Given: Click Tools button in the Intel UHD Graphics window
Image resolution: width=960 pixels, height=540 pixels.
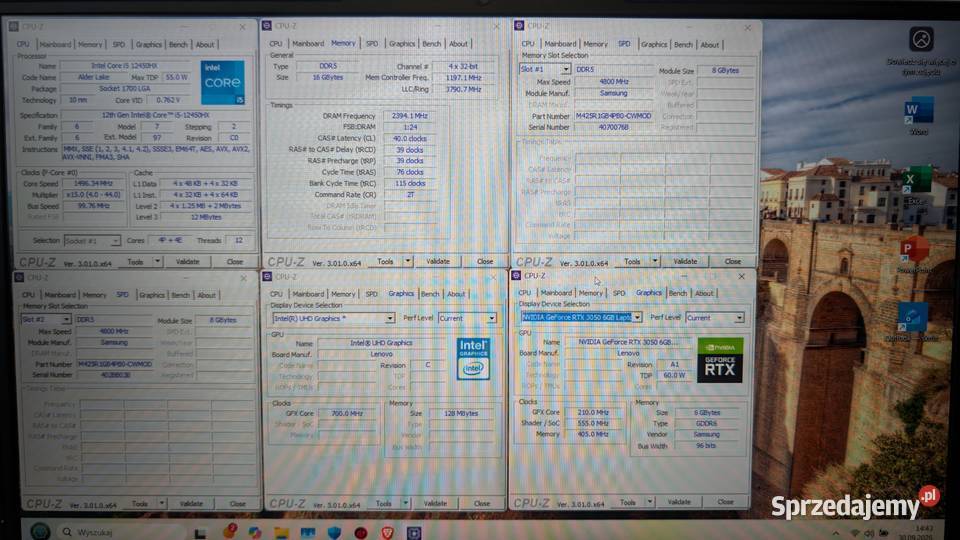Looking at the screenshot, I should [x=384, y=503].
